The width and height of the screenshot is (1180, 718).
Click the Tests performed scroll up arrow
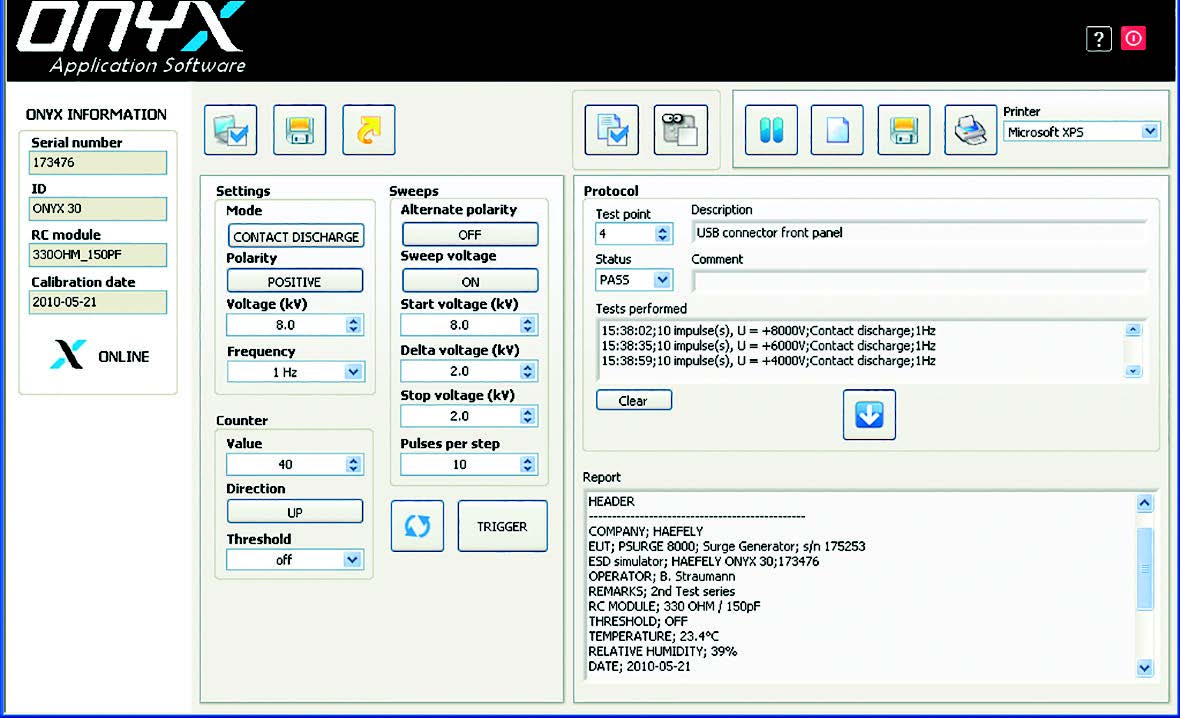[1133, 330]
